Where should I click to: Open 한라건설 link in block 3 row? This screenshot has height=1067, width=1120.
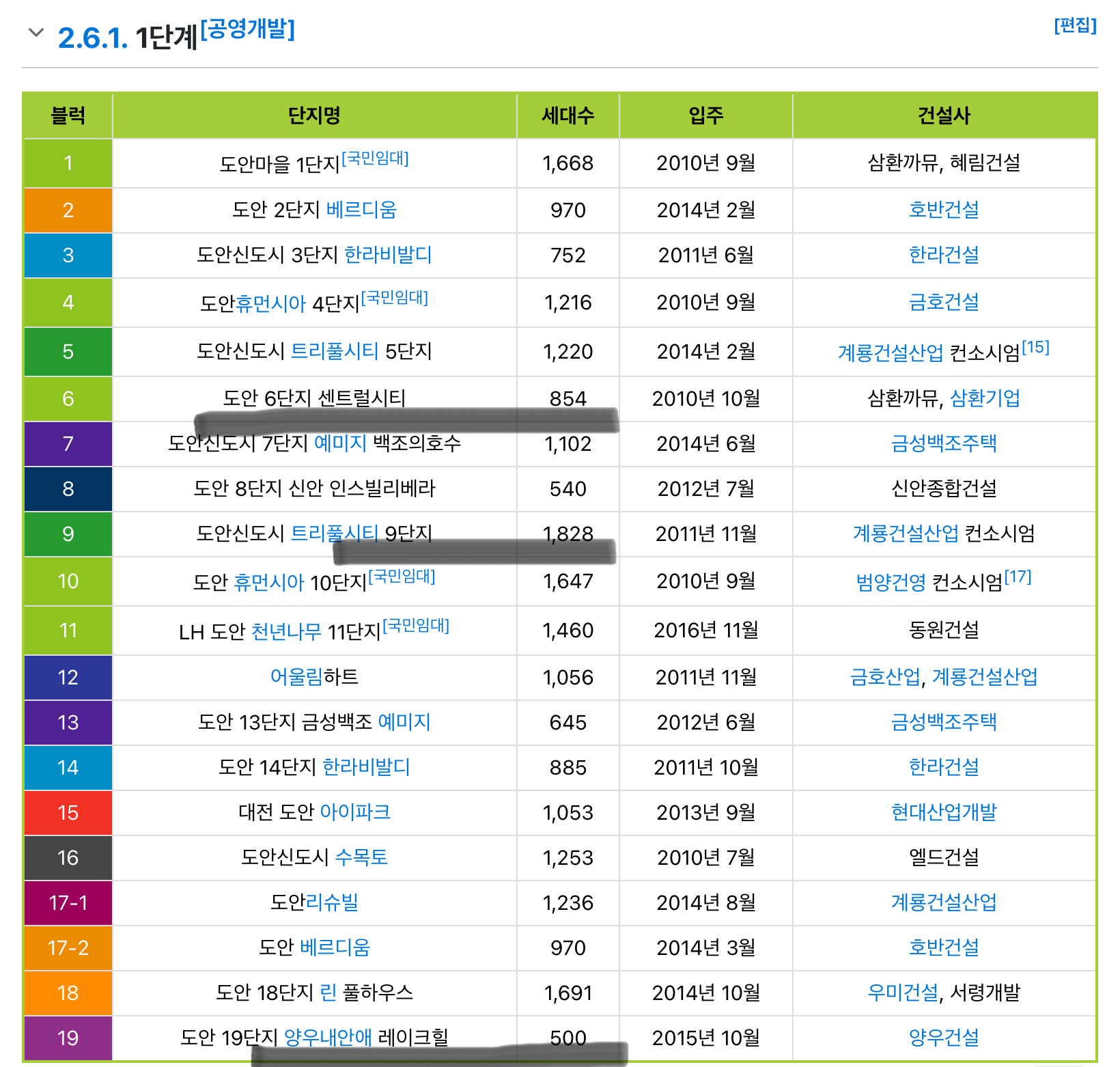[944, 255]
